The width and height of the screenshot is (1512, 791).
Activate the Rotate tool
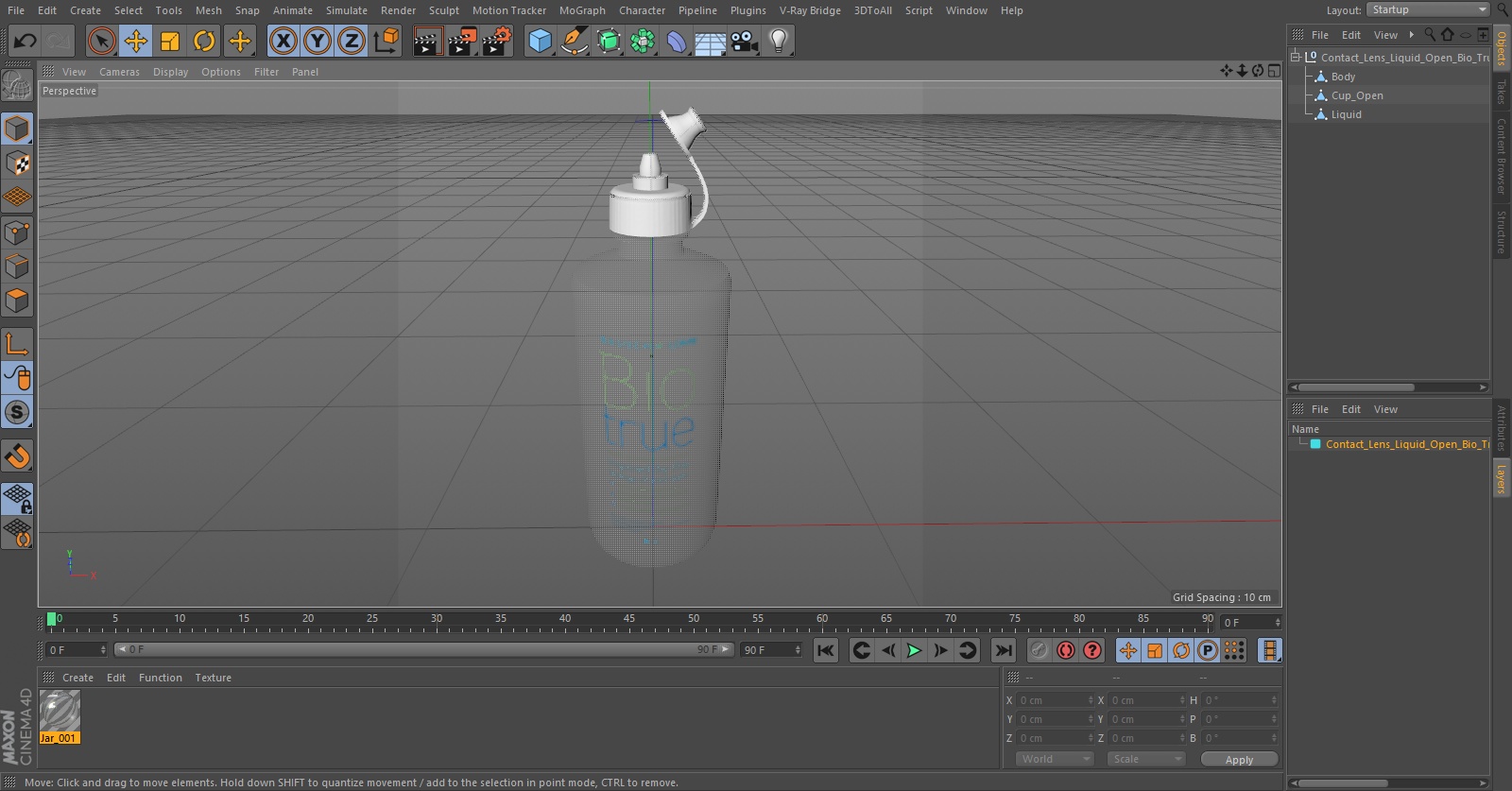tap(204, 41)
